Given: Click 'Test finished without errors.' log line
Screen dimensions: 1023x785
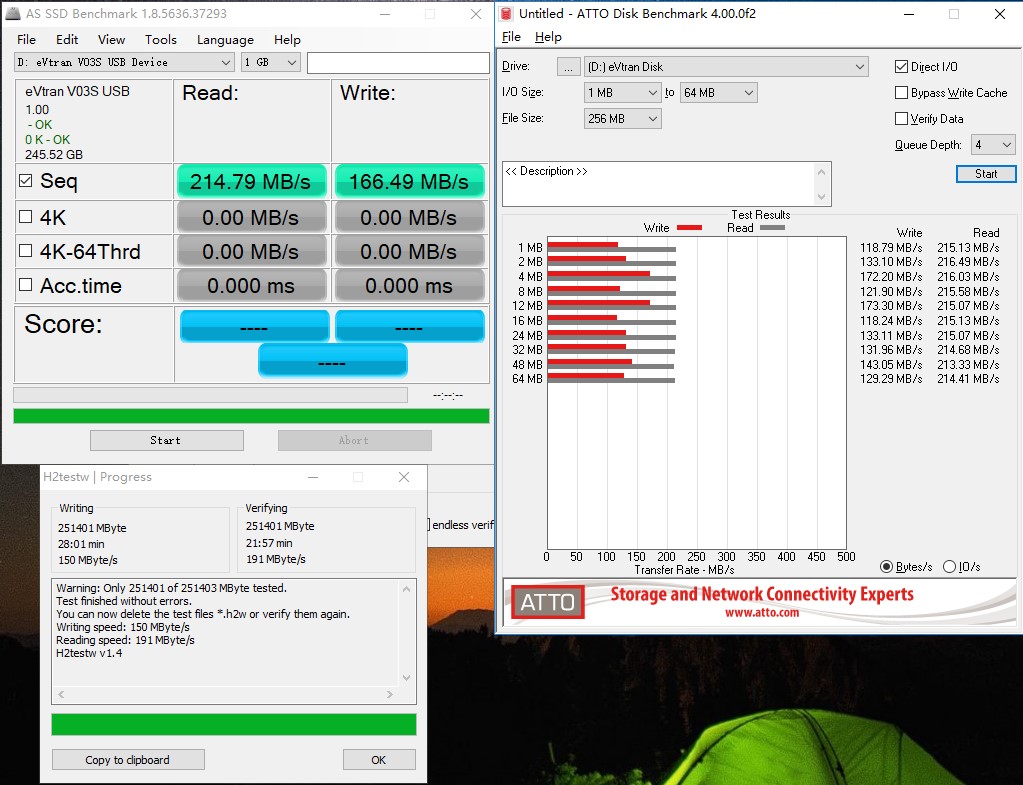Looking at the screenshot, I should coord(124,601).
